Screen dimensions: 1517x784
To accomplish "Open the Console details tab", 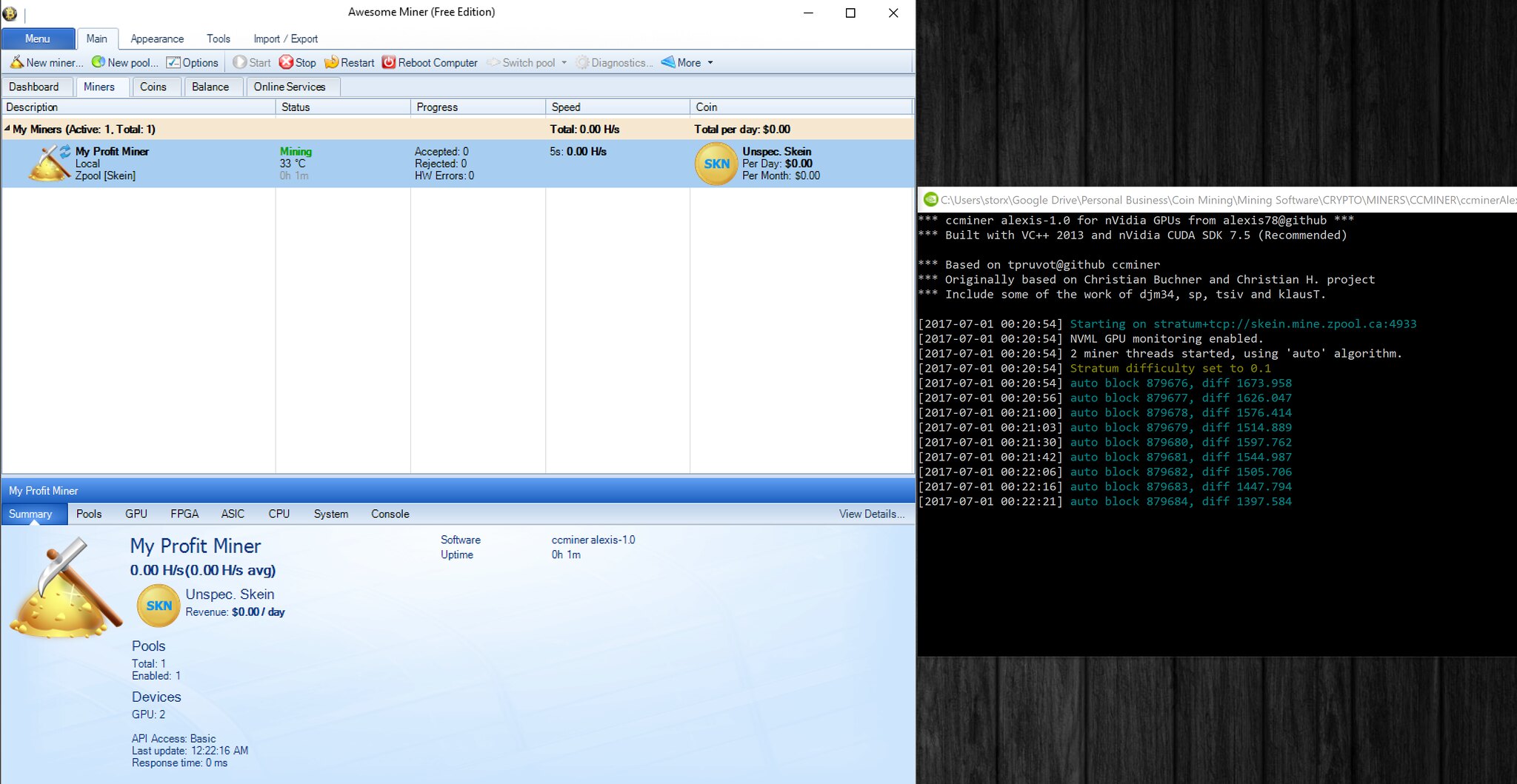I will 390,514.
